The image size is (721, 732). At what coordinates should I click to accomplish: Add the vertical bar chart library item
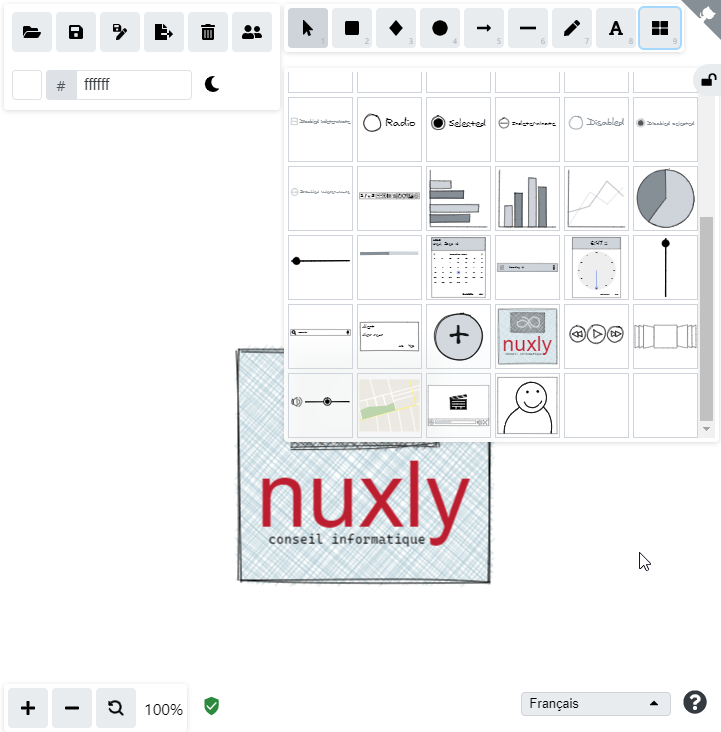click(527, 198)
